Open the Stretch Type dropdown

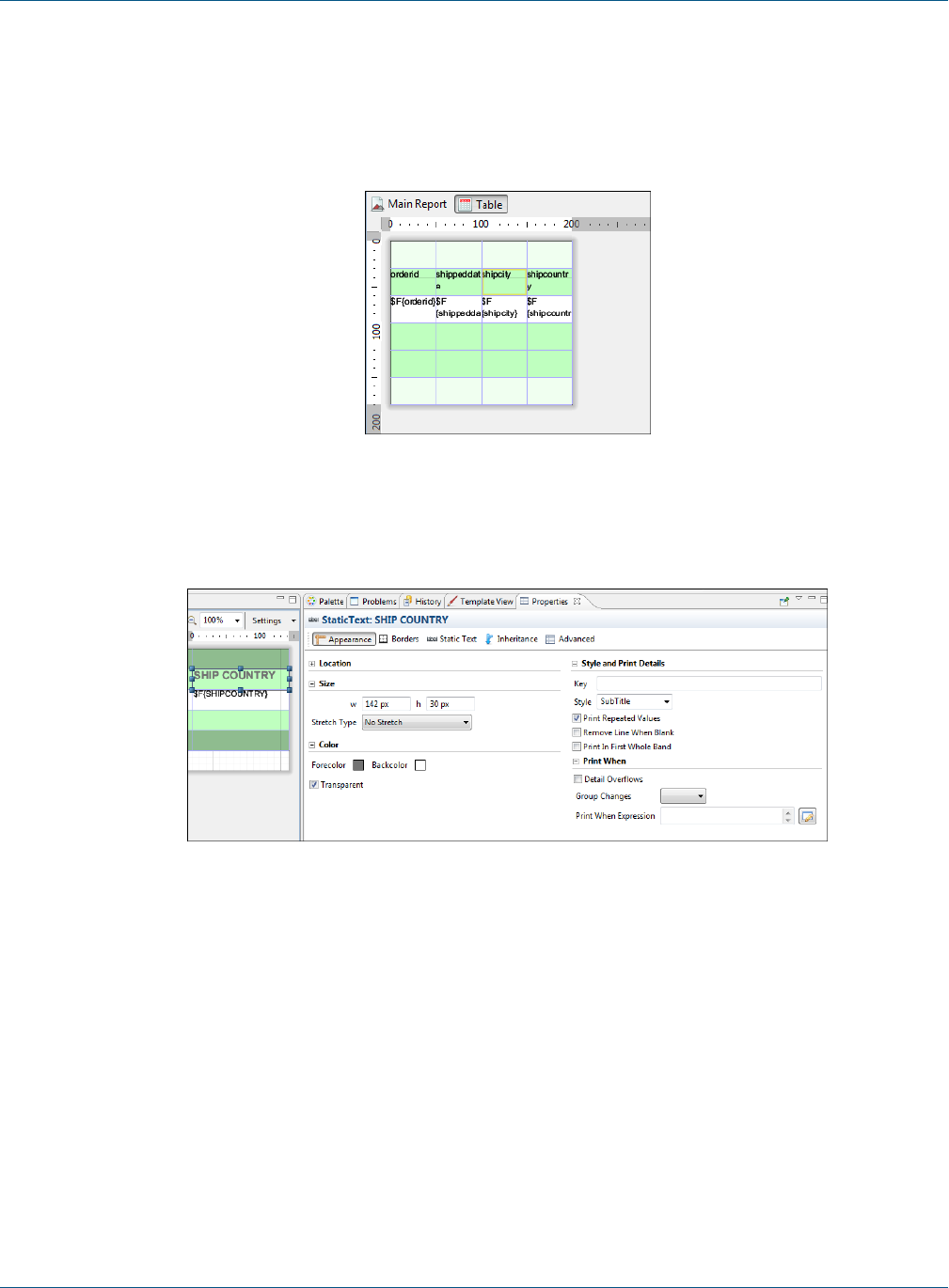(417, 723)
